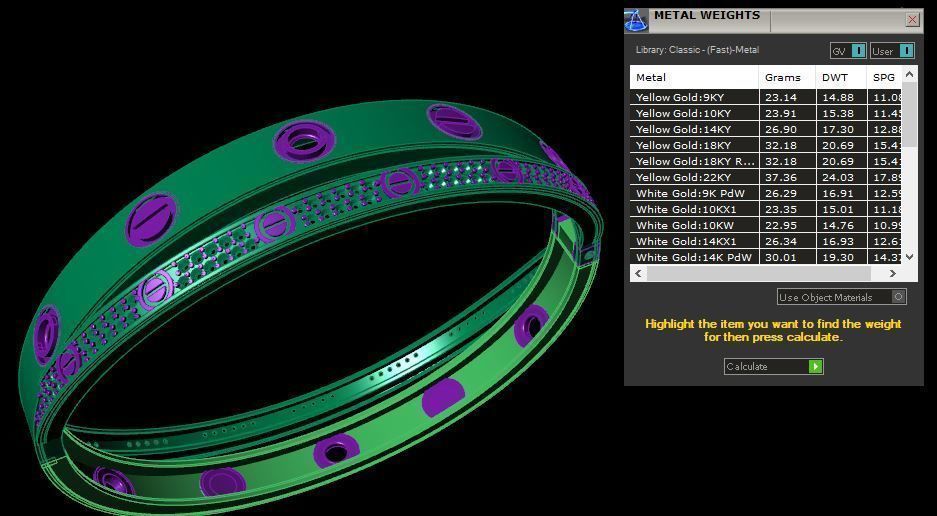Click the table's scroll up arrow
The image size is (937, 516).
tap(910, 75)
